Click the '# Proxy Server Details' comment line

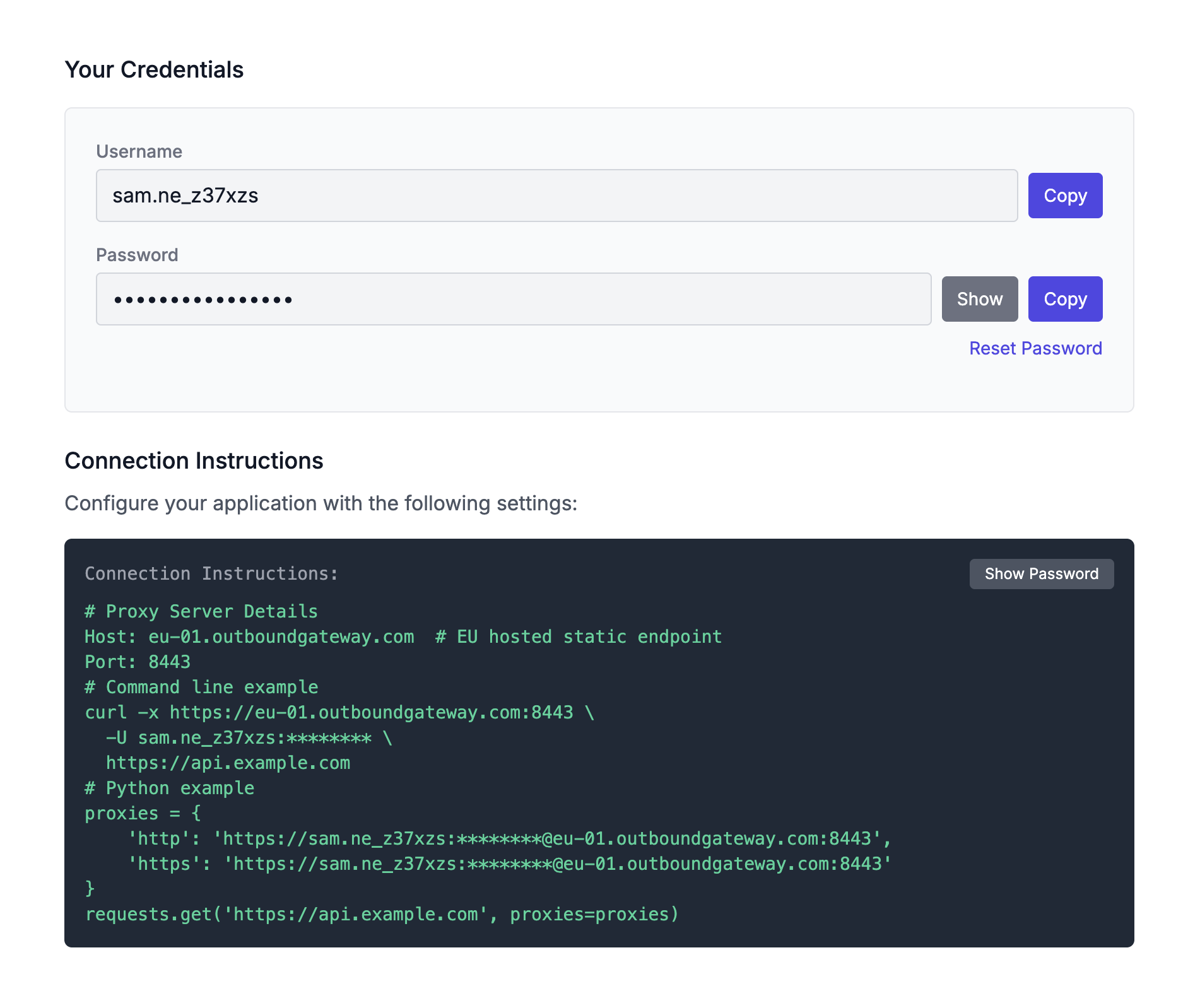pos(201,611)
